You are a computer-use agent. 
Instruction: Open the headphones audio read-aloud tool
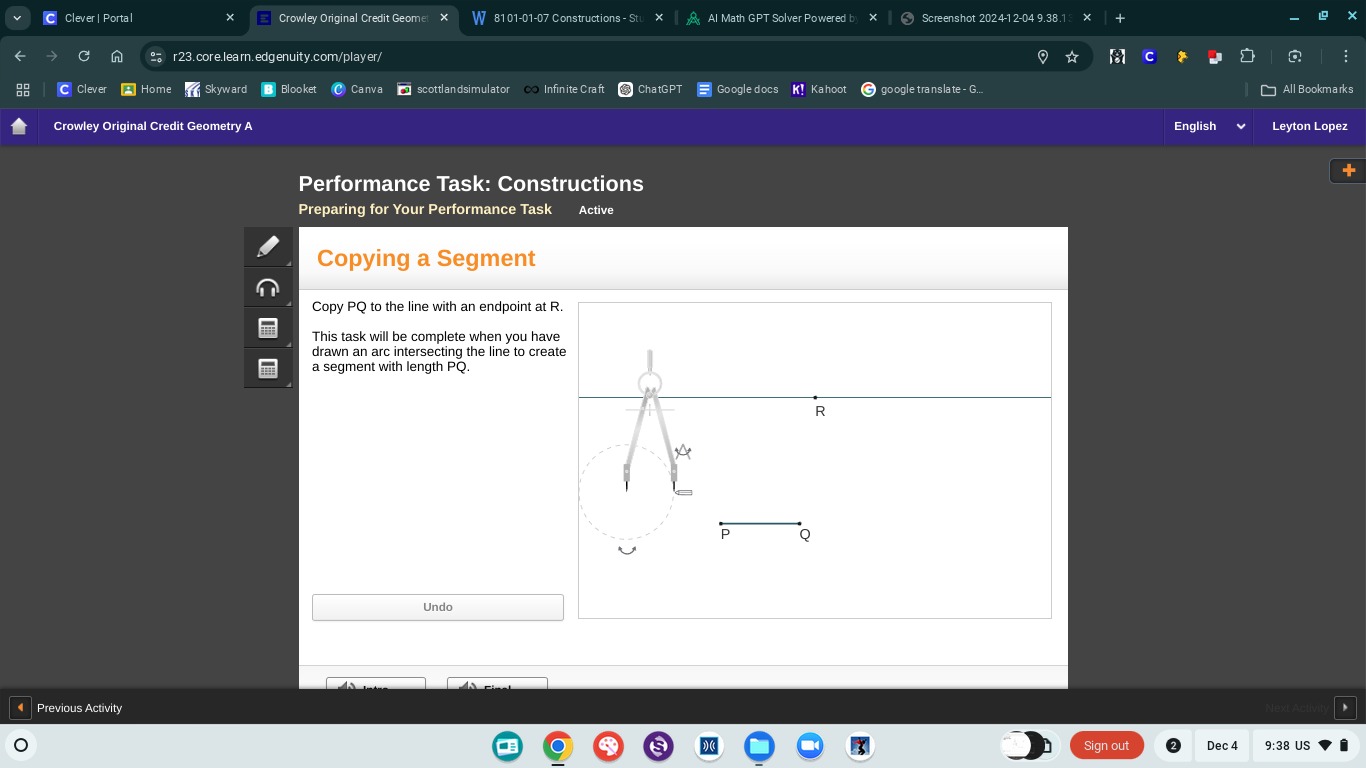[268, 288]
